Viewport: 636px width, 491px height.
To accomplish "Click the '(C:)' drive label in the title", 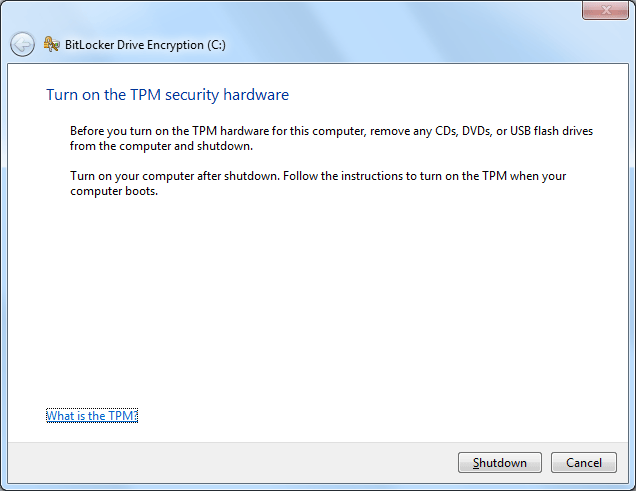I will 217,45.
